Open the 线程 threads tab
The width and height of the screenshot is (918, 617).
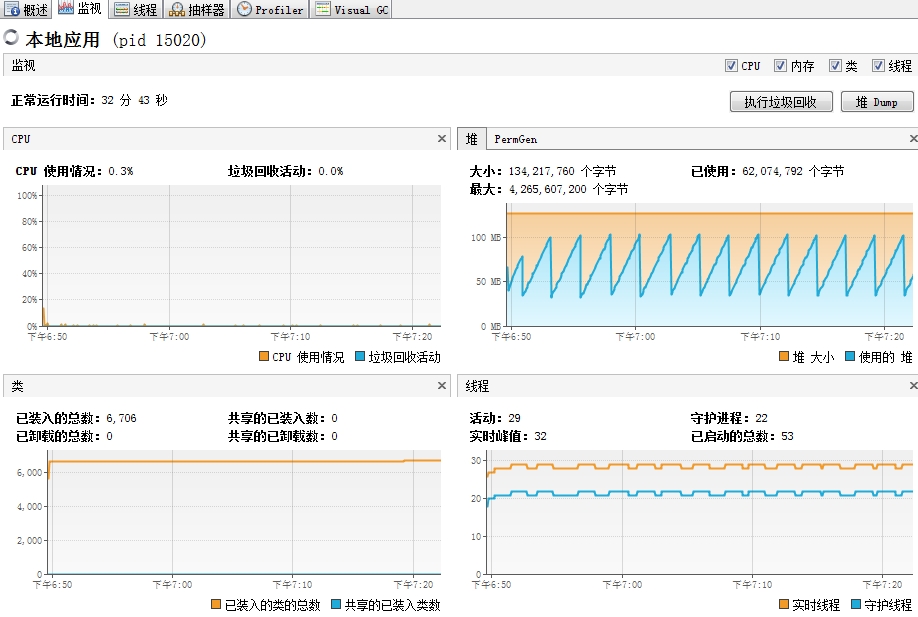[x=136, y=9]
